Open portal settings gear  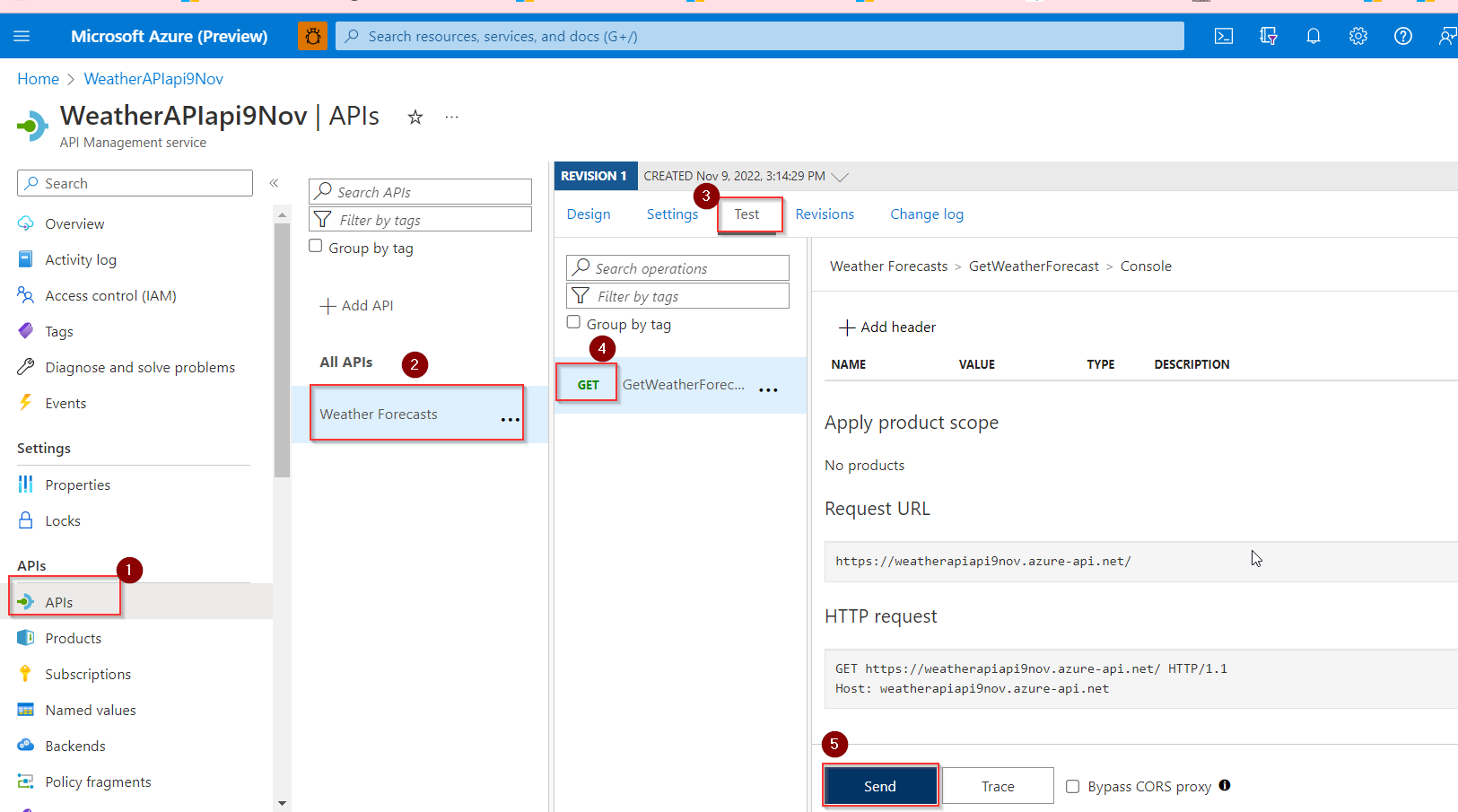[1358, 36]
